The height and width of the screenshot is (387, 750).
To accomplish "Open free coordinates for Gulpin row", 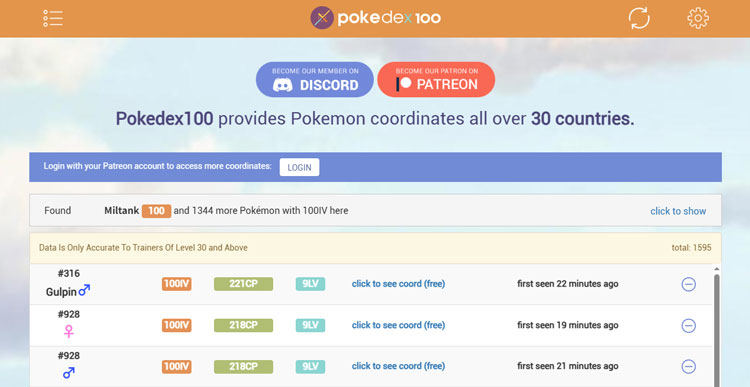I will [398, 284].
